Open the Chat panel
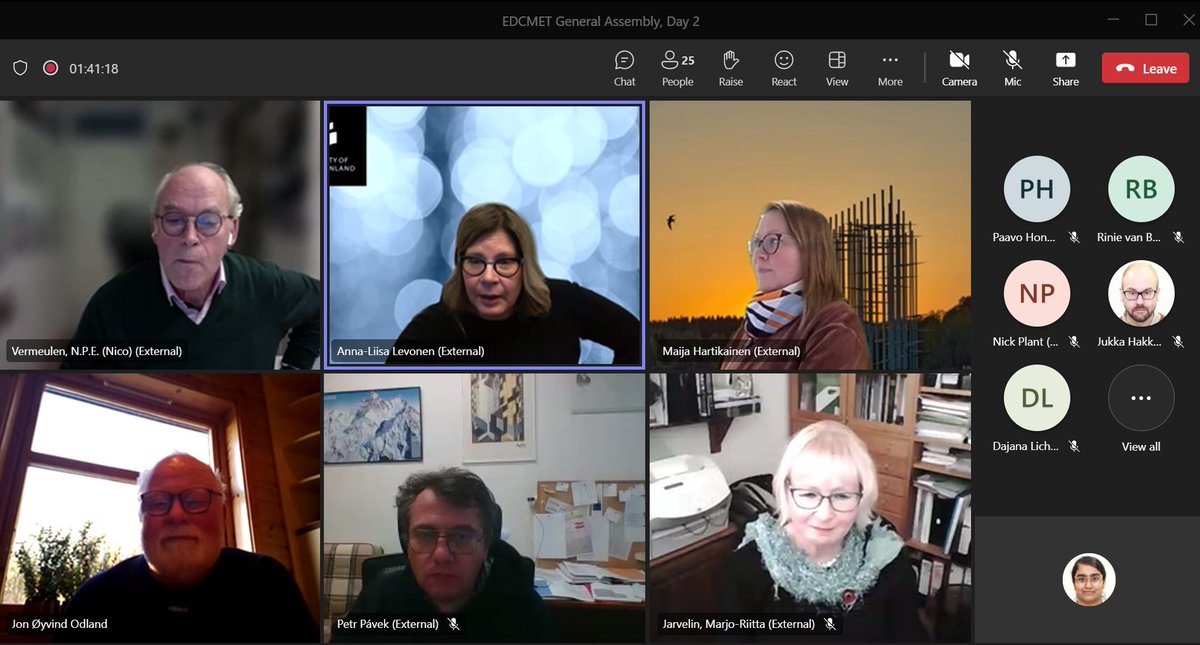 point(624,68)
